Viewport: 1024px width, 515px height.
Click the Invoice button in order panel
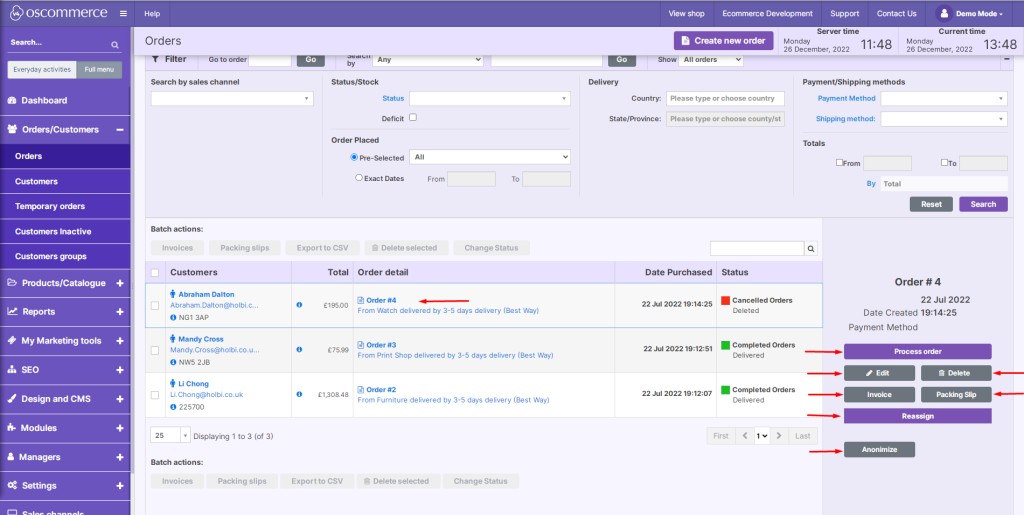pyautogui.click(x=879, y=395)
